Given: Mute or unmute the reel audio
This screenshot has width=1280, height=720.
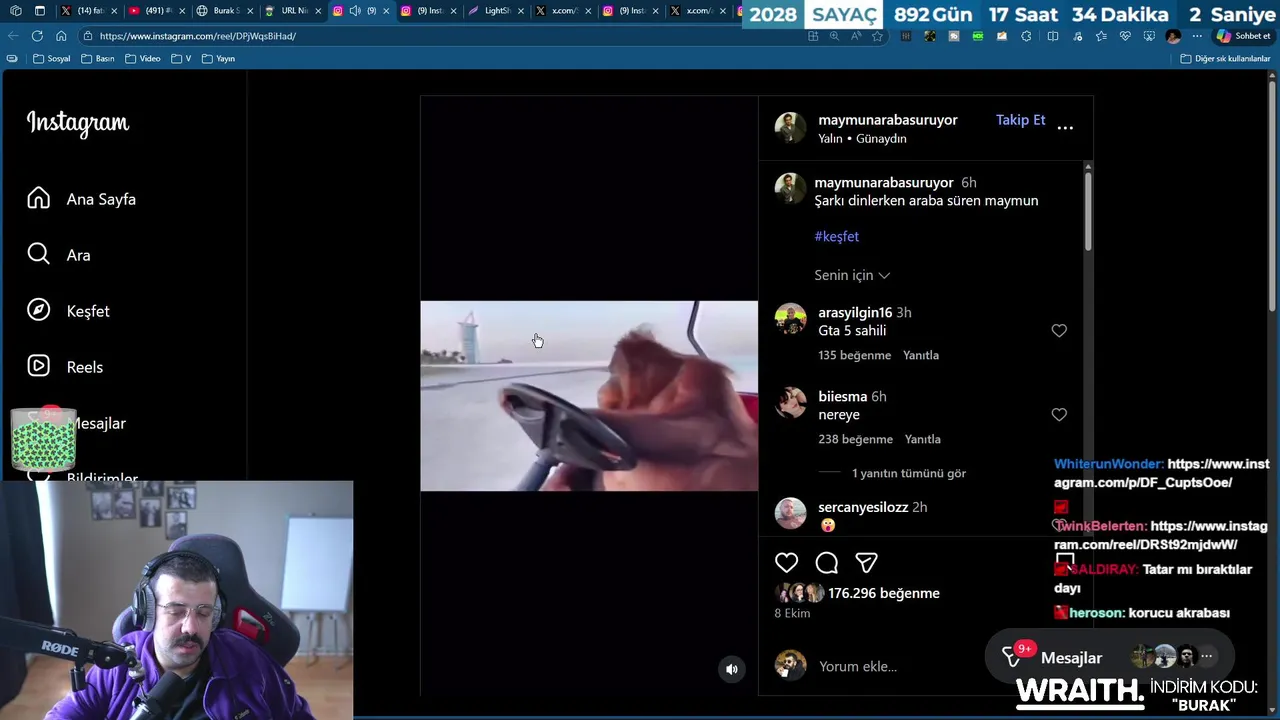Looking at the screenshot, I should click(732, 670).
